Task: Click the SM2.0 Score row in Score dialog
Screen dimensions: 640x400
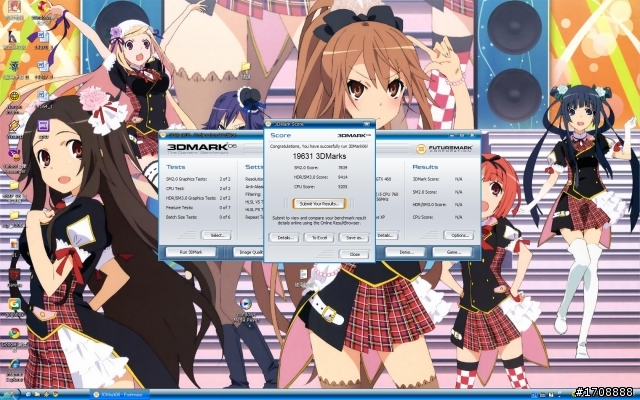Action: tap(321, 167)
